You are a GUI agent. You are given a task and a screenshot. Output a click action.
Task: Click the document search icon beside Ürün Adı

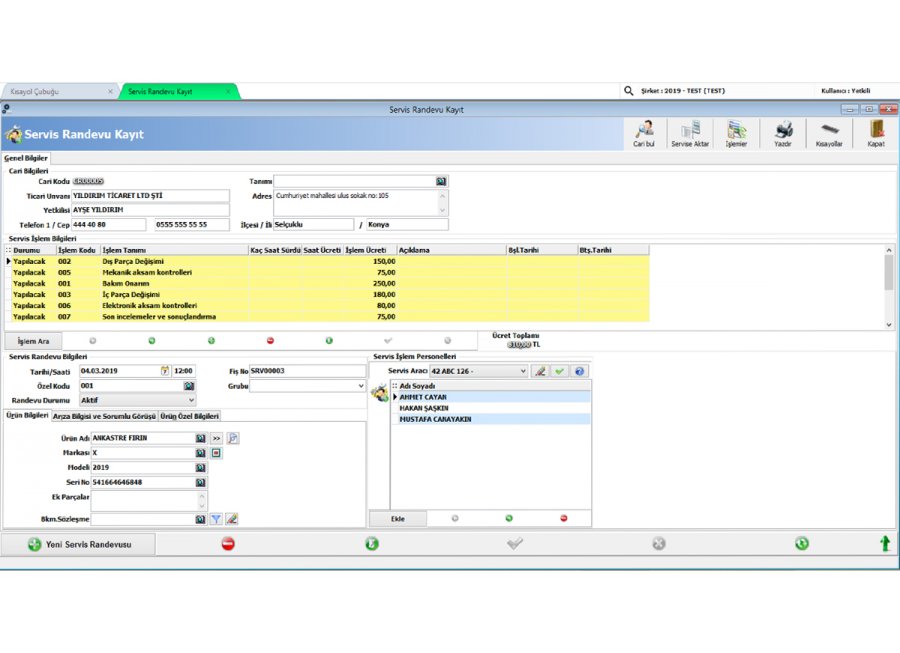pos(233,438)
